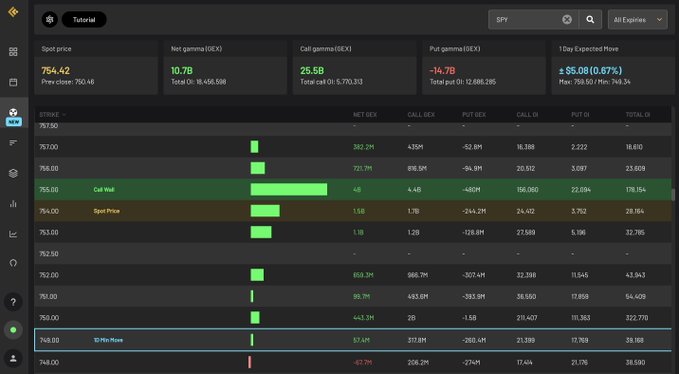The width and height of the screenshot is (679, 374).
Task: Click the TOTAL OI column header
Action: pos(637,115)
